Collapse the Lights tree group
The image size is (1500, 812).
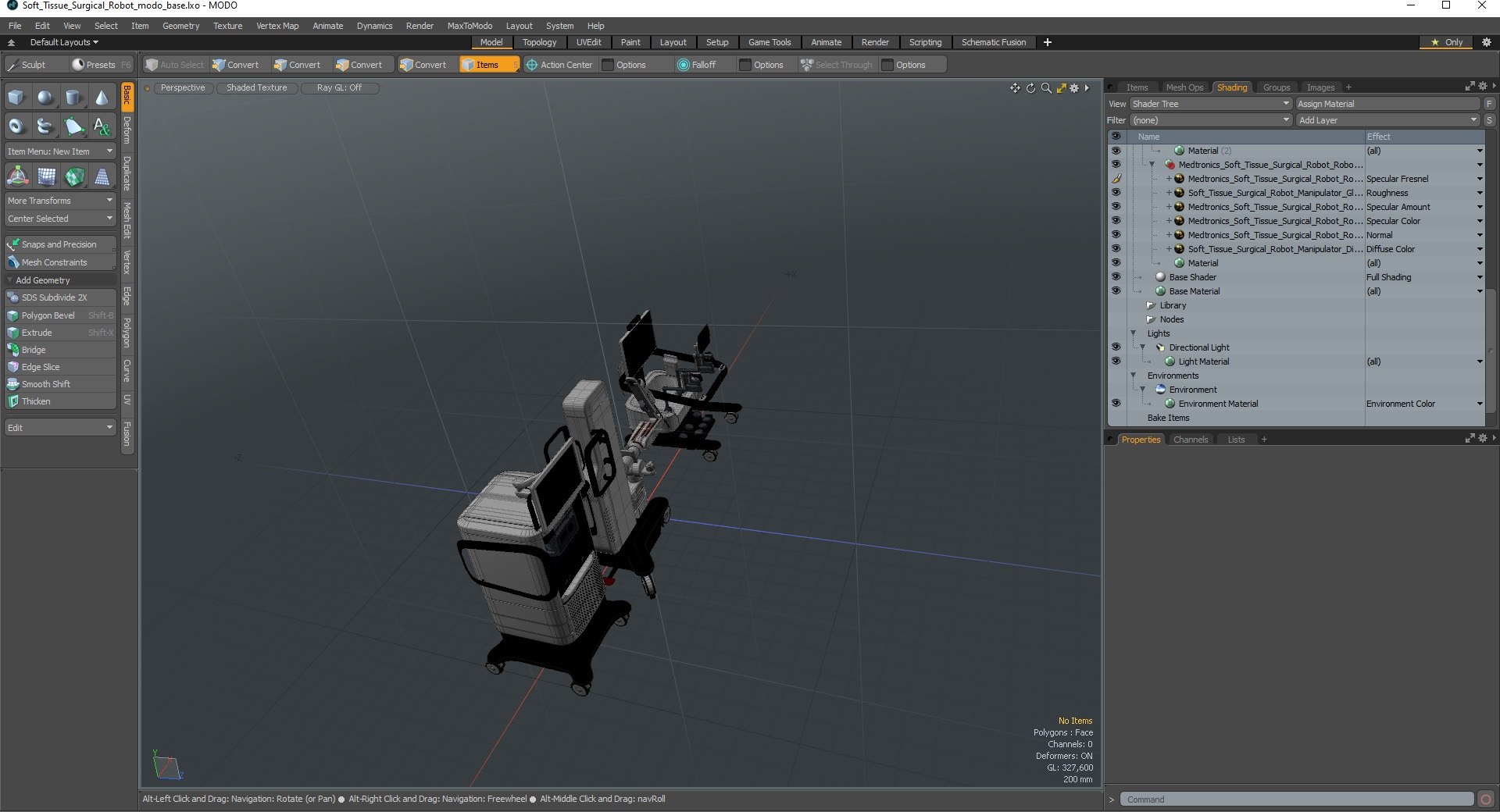[x=1134, y=333]
